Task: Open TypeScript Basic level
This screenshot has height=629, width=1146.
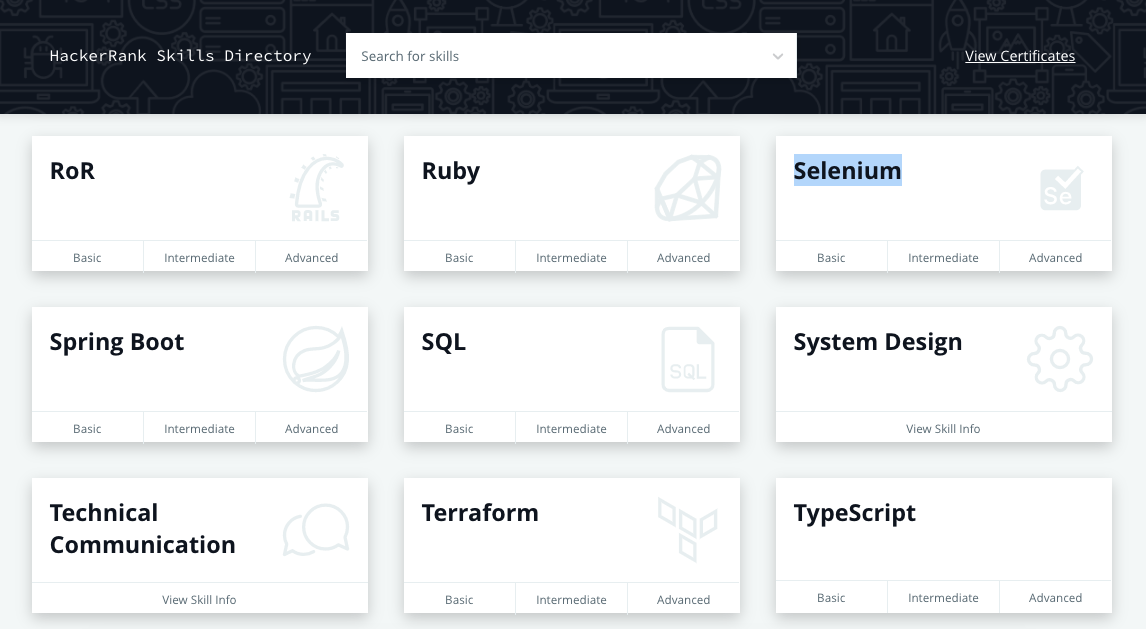Action: [x=831, y=597]
